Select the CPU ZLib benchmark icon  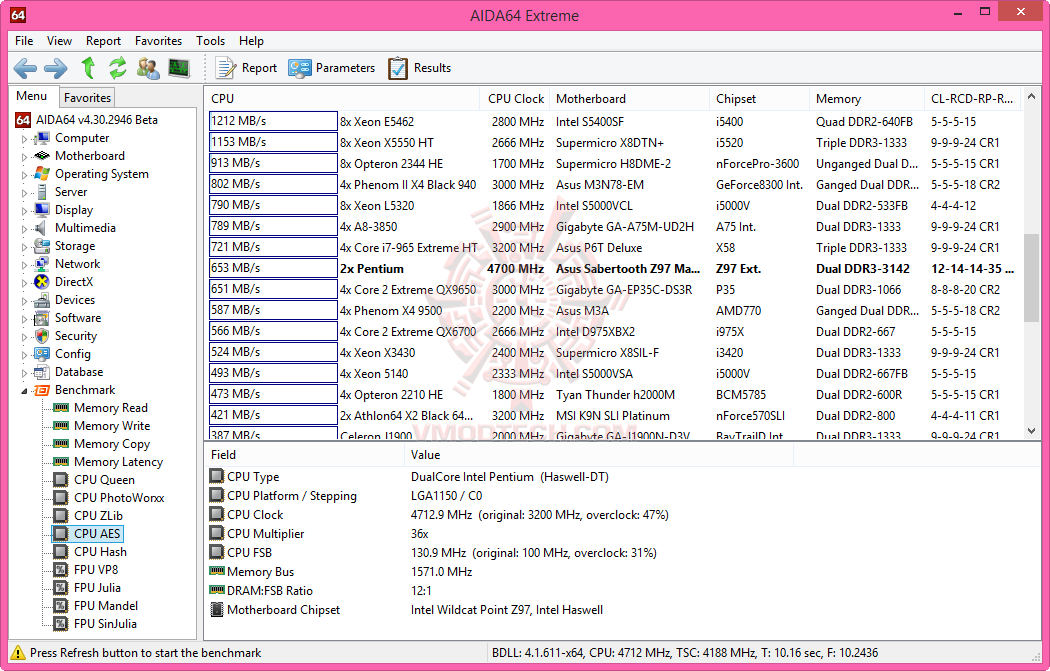tap(61, 516)
